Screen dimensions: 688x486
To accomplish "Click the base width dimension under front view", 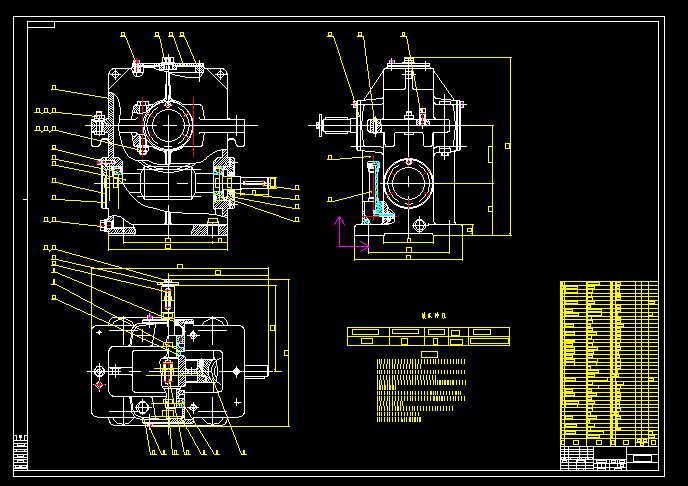I will (168, 244).
